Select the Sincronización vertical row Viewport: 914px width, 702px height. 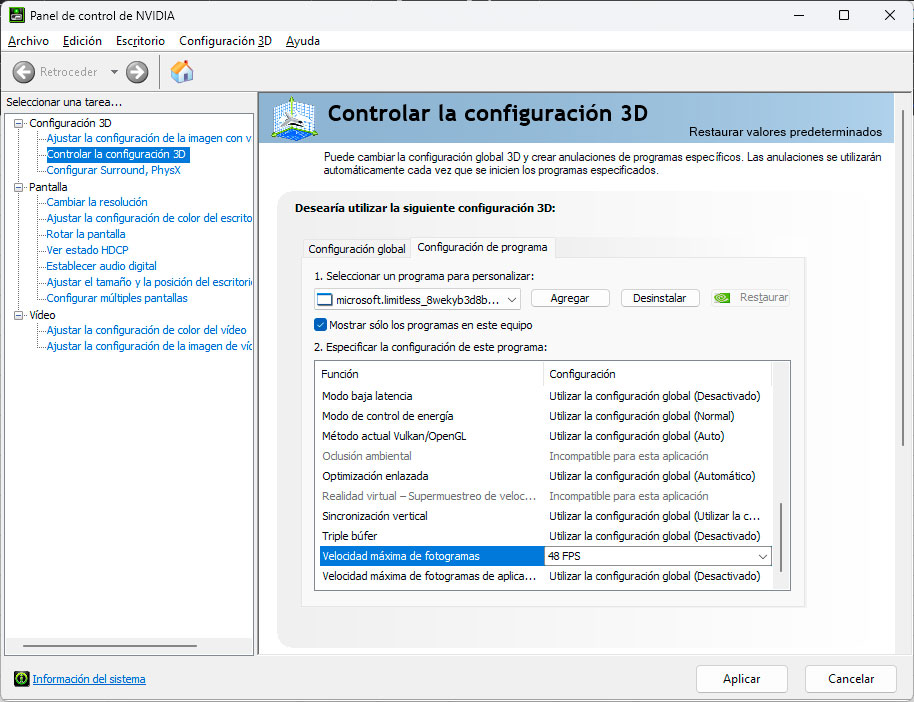coord(545,516)
